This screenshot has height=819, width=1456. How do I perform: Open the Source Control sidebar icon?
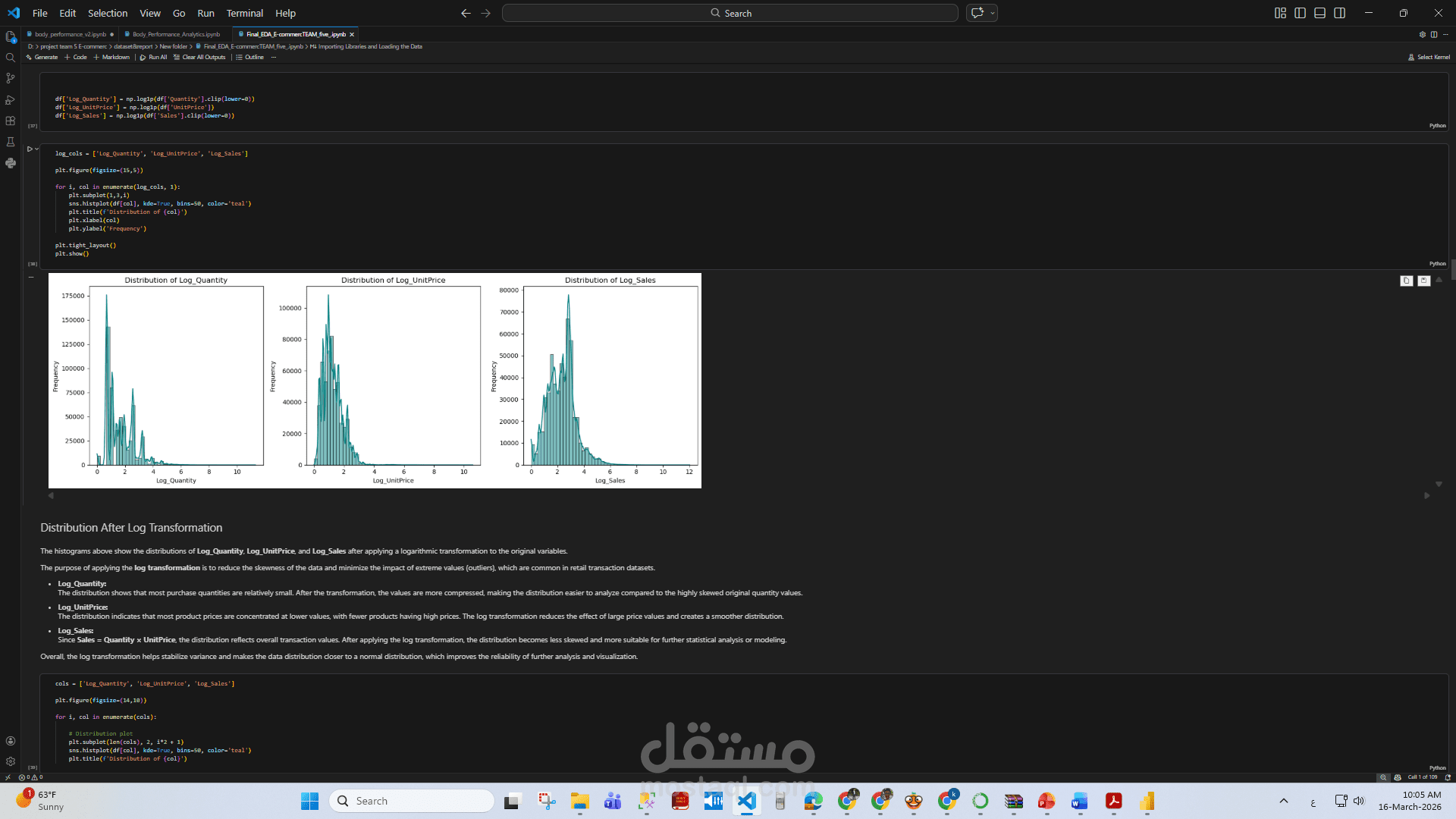pos(11,79)
